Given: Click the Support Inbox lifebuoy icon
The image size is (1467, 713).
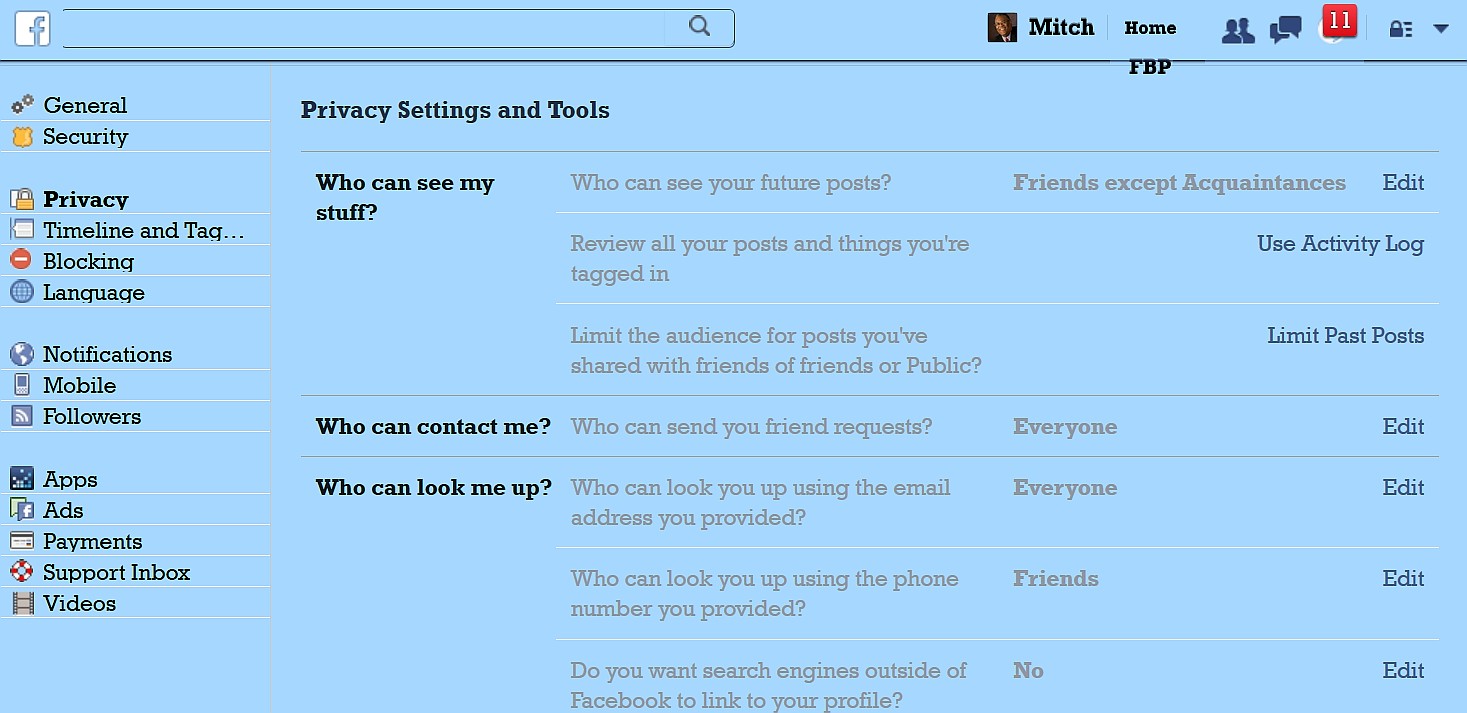Looking at the screenshot, I should 21,572.
